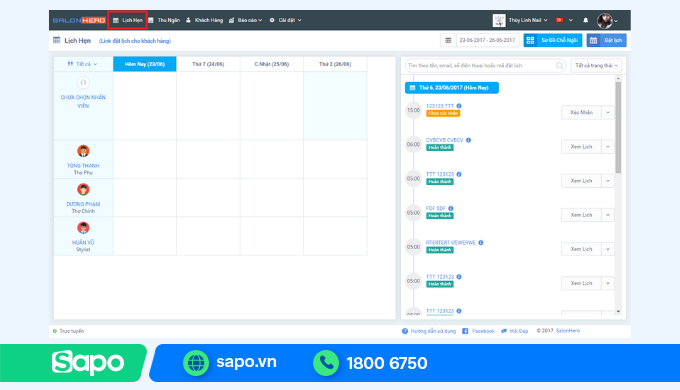Expand the dropdown arrow beside Xác Nhận

(x=608, y=112)
